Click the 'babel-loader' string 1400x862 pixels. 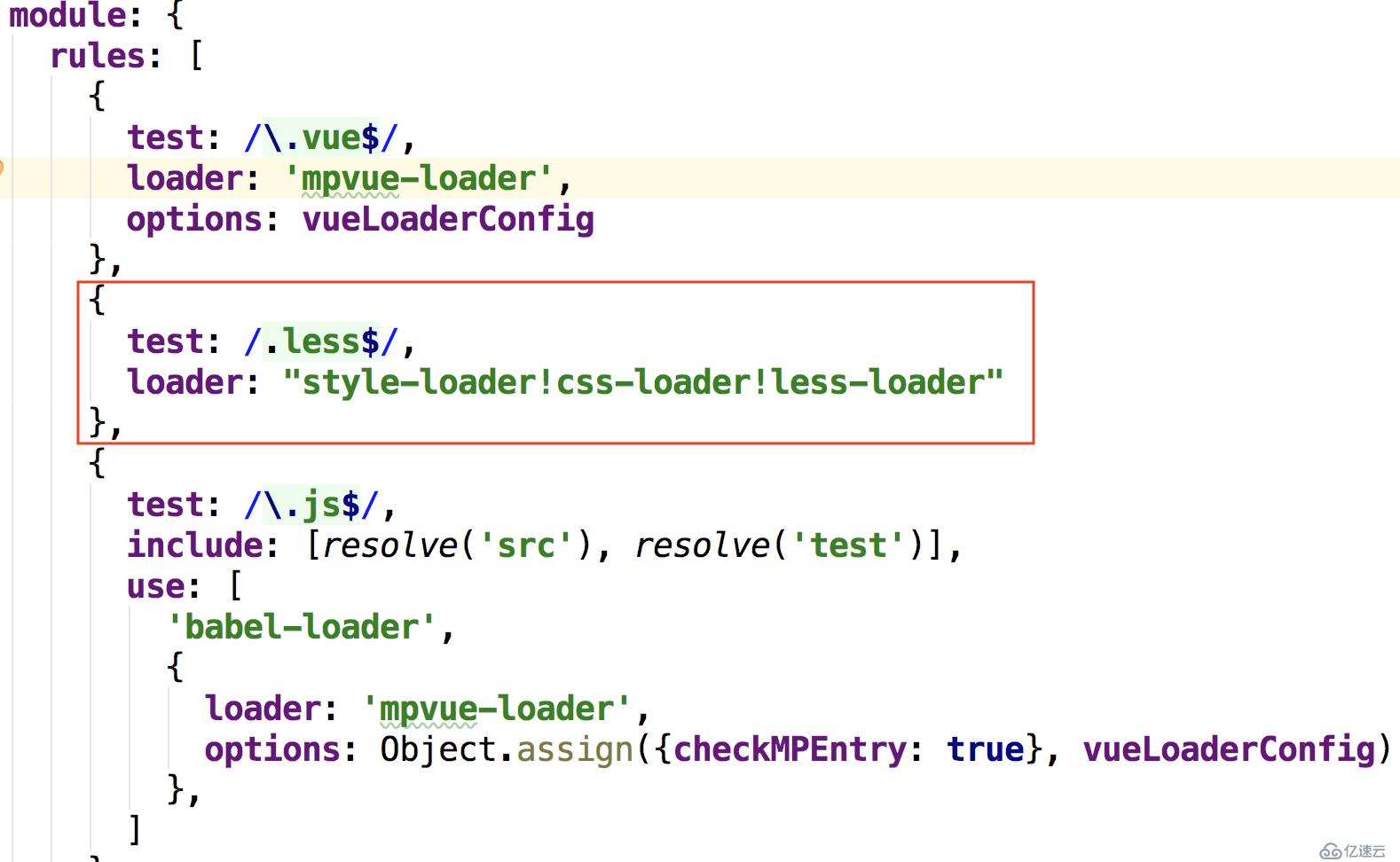pyautogui.click(x=301, y=627)
